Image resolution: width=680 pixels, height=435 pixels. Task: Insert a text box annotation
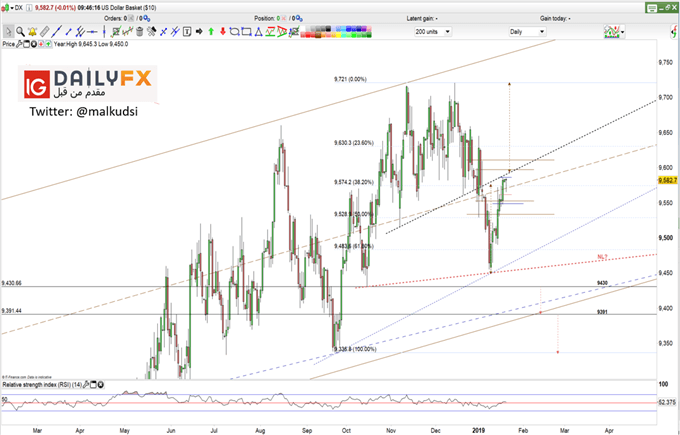pos(187,32)
